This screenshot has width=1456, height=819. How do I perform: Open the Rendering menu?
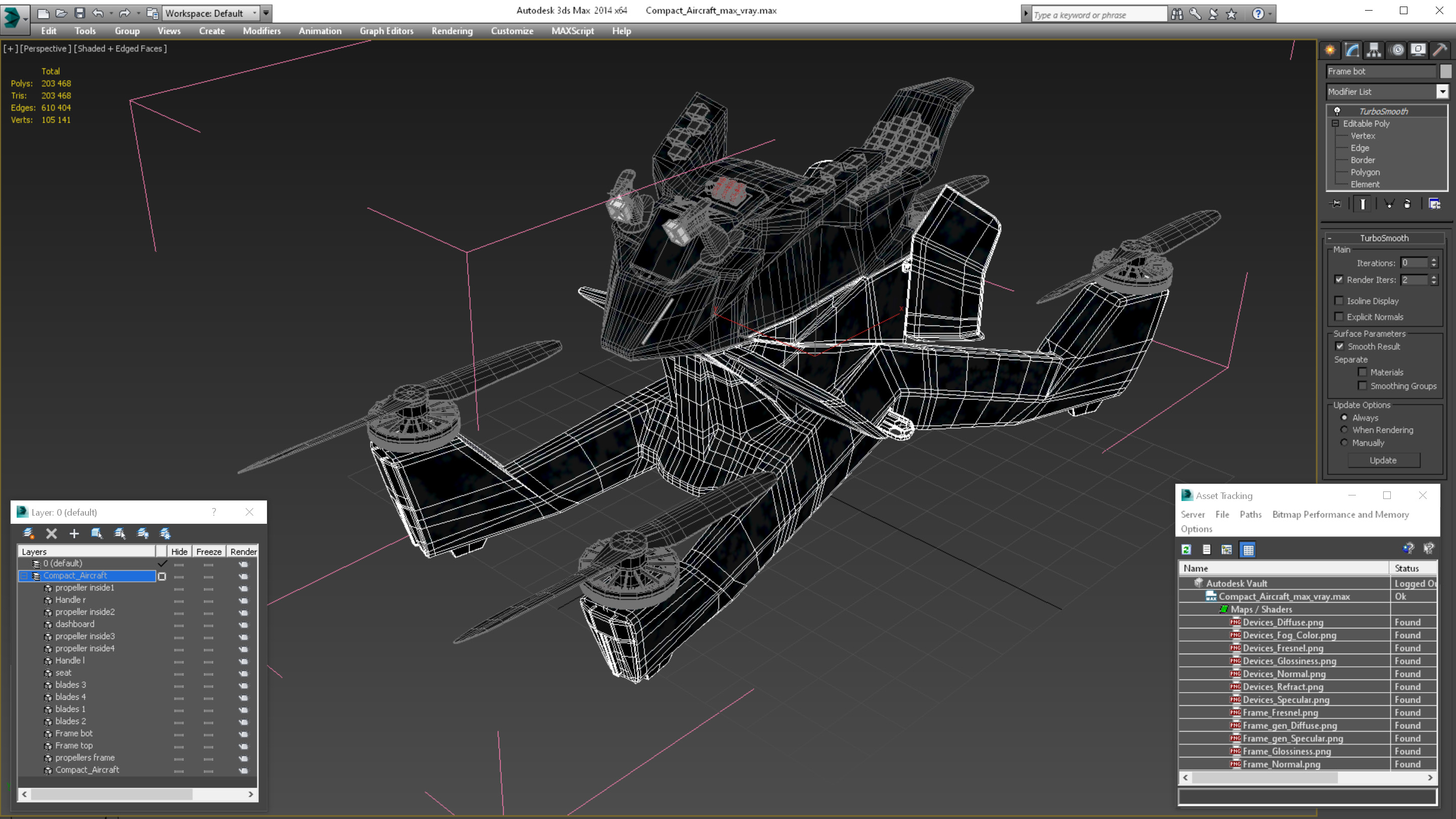[452, 31]
